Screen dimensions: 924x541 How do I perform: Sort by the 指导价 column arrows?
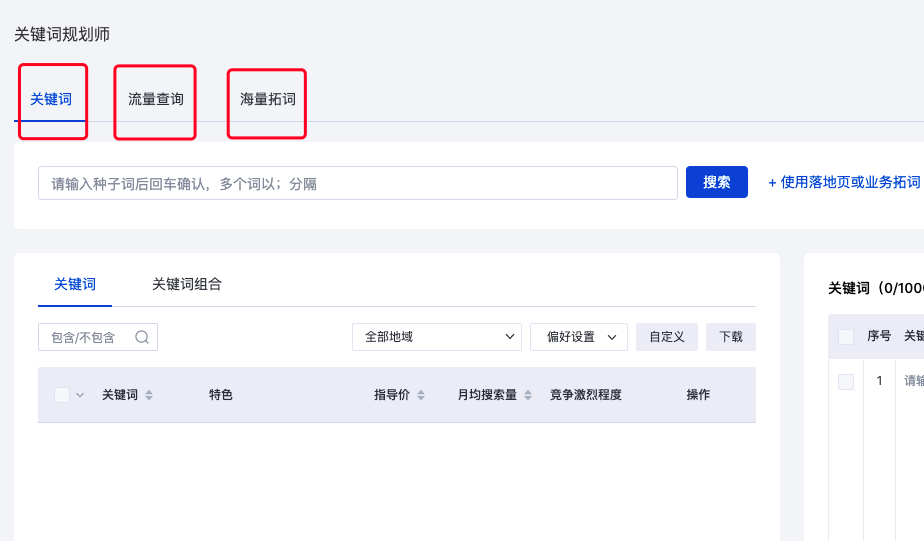(421, 395)
